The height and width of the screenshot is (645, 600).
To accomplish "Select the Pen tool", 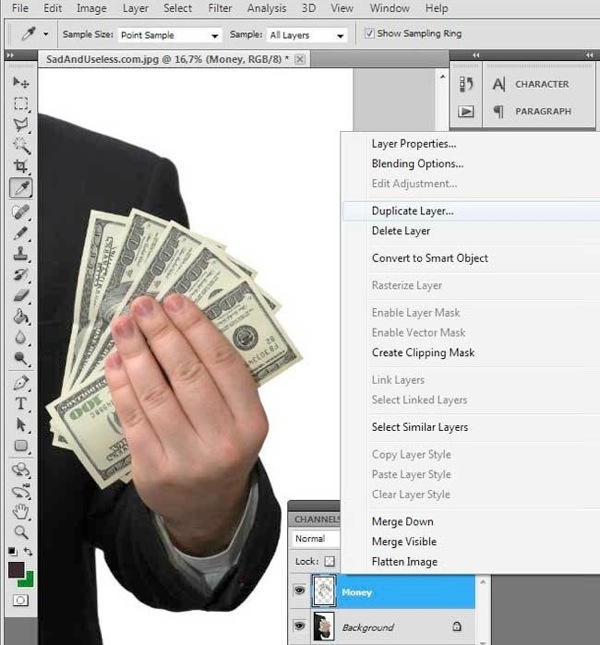I will [x=21, y=382].
